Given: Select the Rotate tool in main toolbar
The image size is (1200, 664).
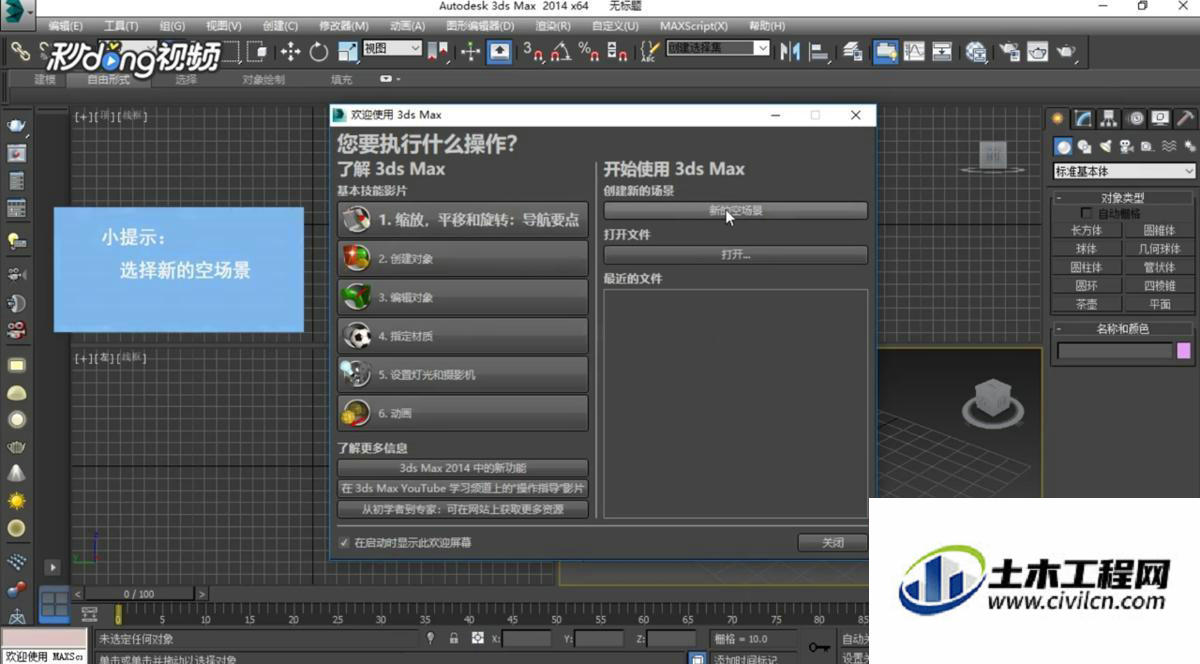Looking at the screenshot, I should pos(319,51).
